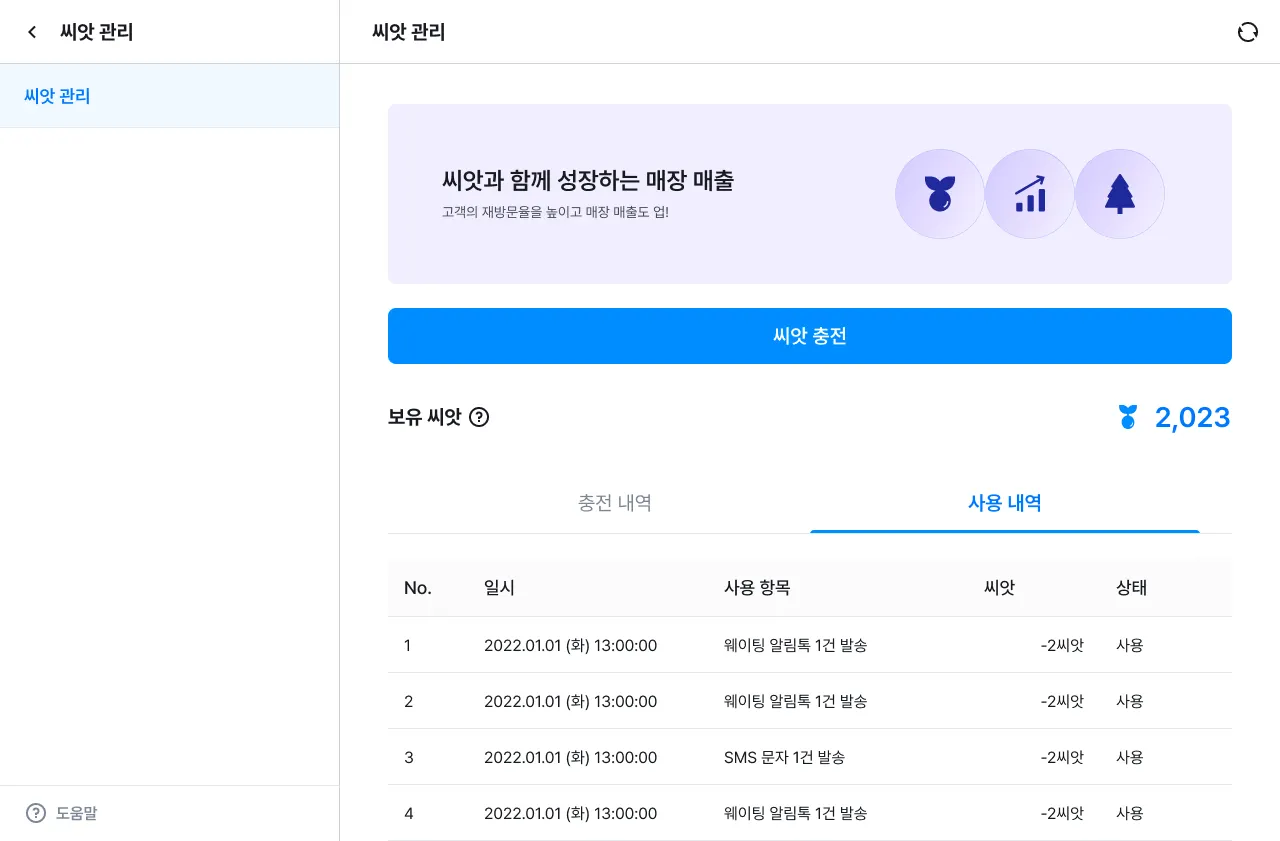The width and height of the screenshot is (1280, 841).
Task: Click the seed sprout icon in the banner
Action: (939, 194)
